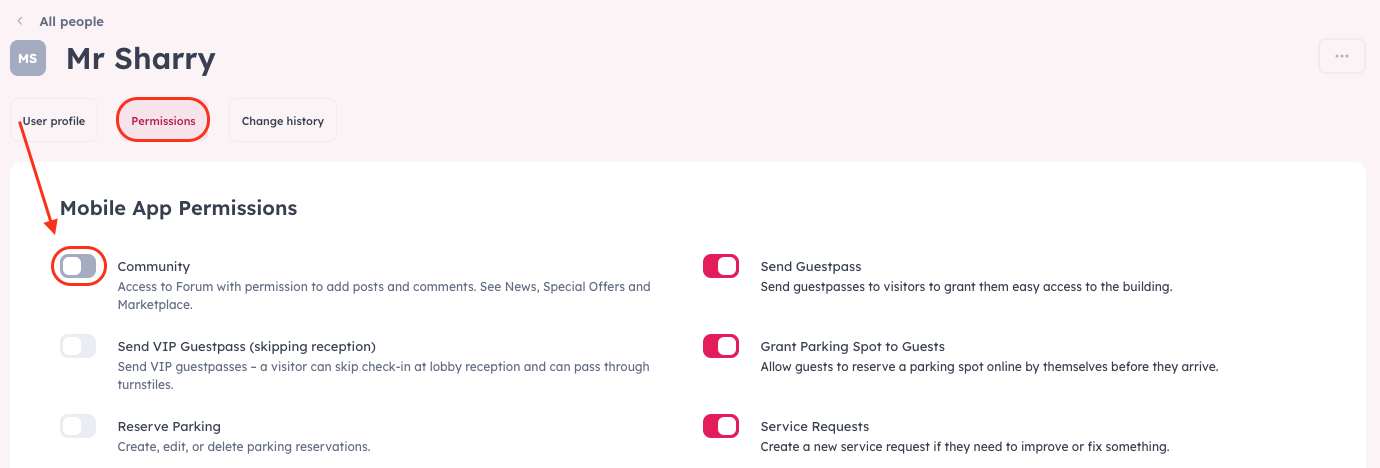Click the Mobile App Permissions heading
1380x468 pixels.
[x=179, y=208]
